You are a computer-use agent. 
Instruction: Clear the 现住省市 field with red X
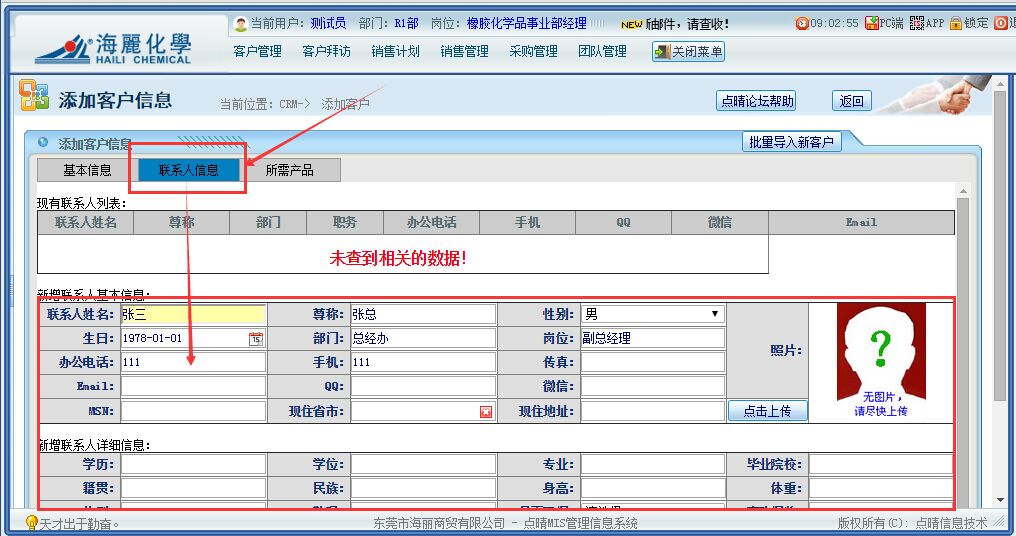click(486, 412)
